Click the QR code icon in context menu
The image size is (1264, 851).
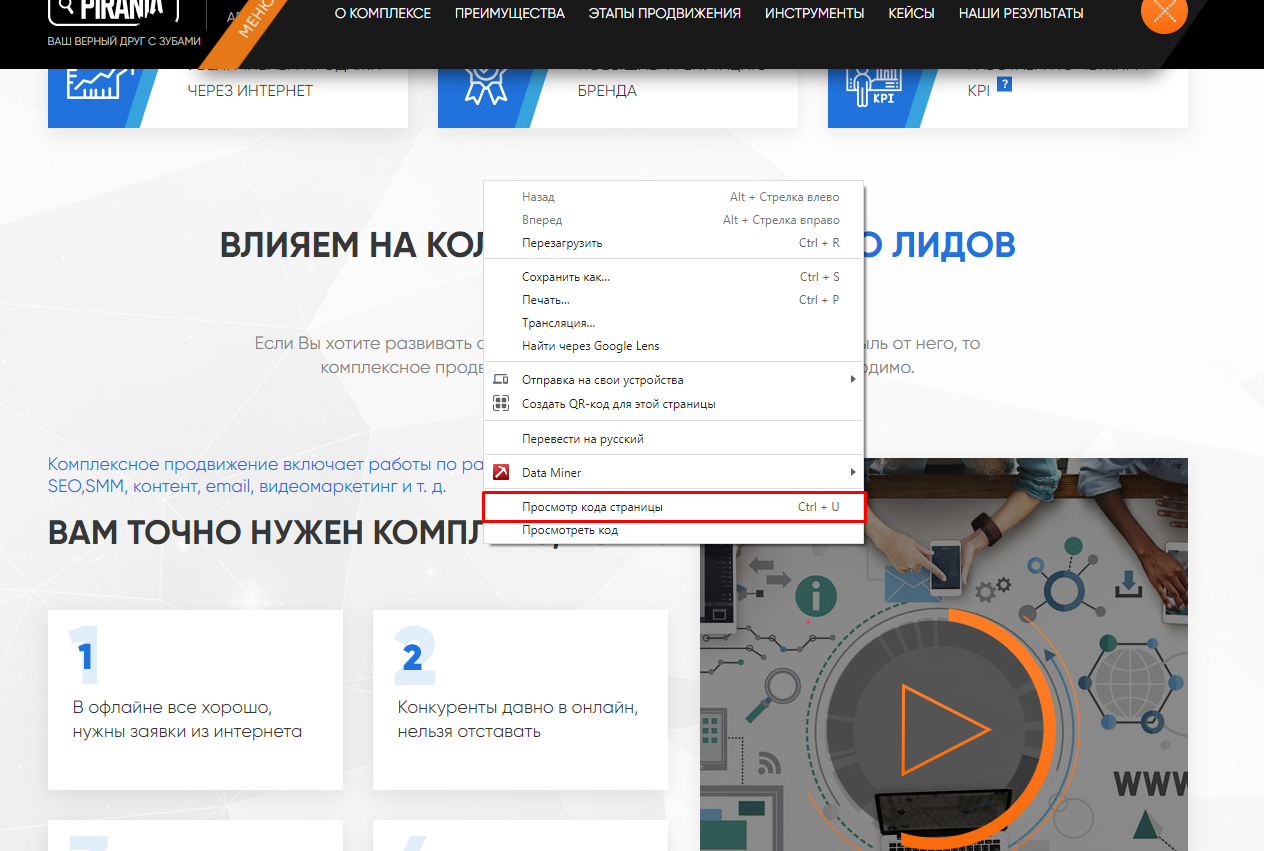pos(502,404)
